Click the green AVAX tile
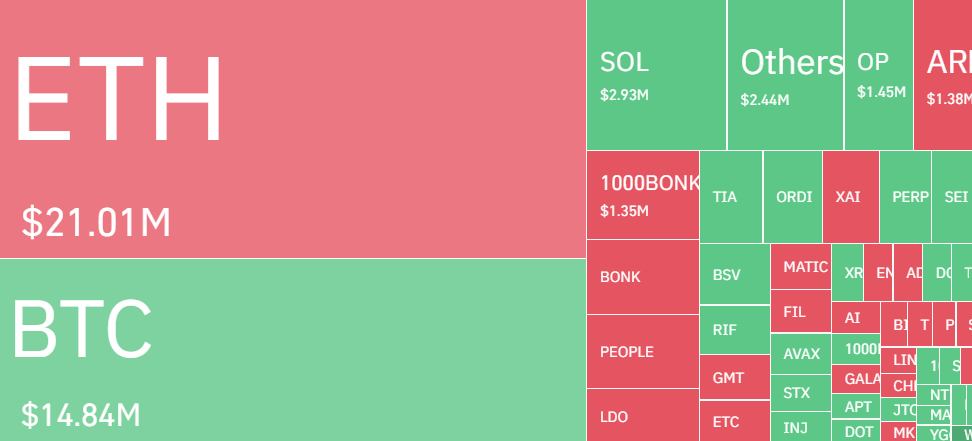 click(x=800, y=354)
